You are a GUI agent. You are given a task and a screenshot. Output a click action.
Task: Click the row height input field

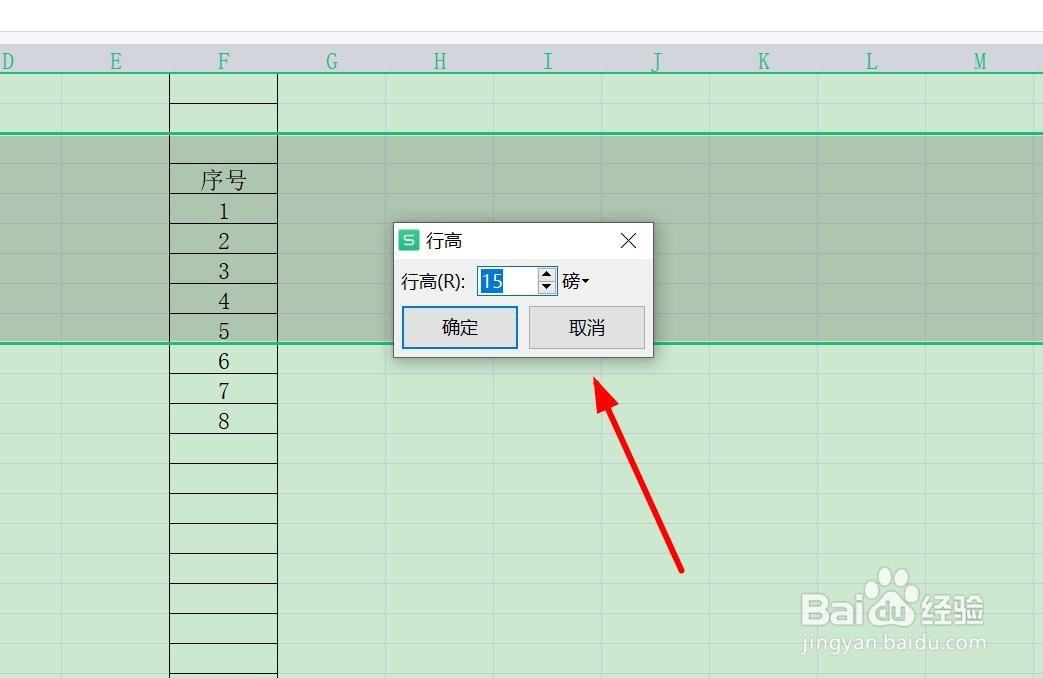(508, 281)
